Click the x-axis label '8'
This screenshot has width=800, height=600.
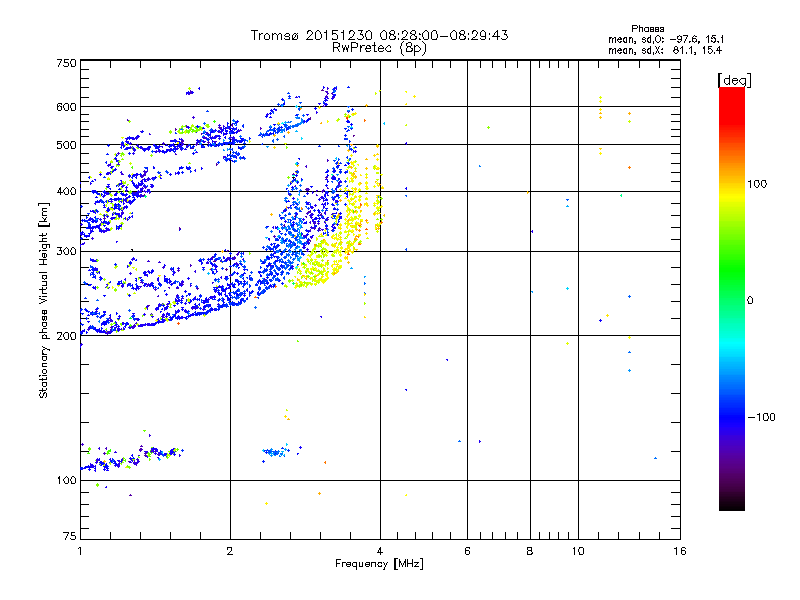(530, 551)
